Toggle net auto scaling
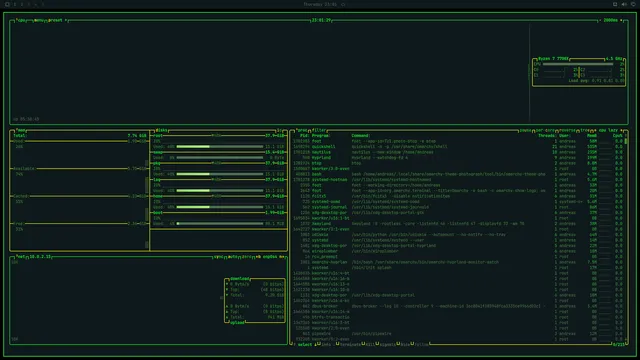The width and height of the screenshot is (640, 360). pos(233,257)
